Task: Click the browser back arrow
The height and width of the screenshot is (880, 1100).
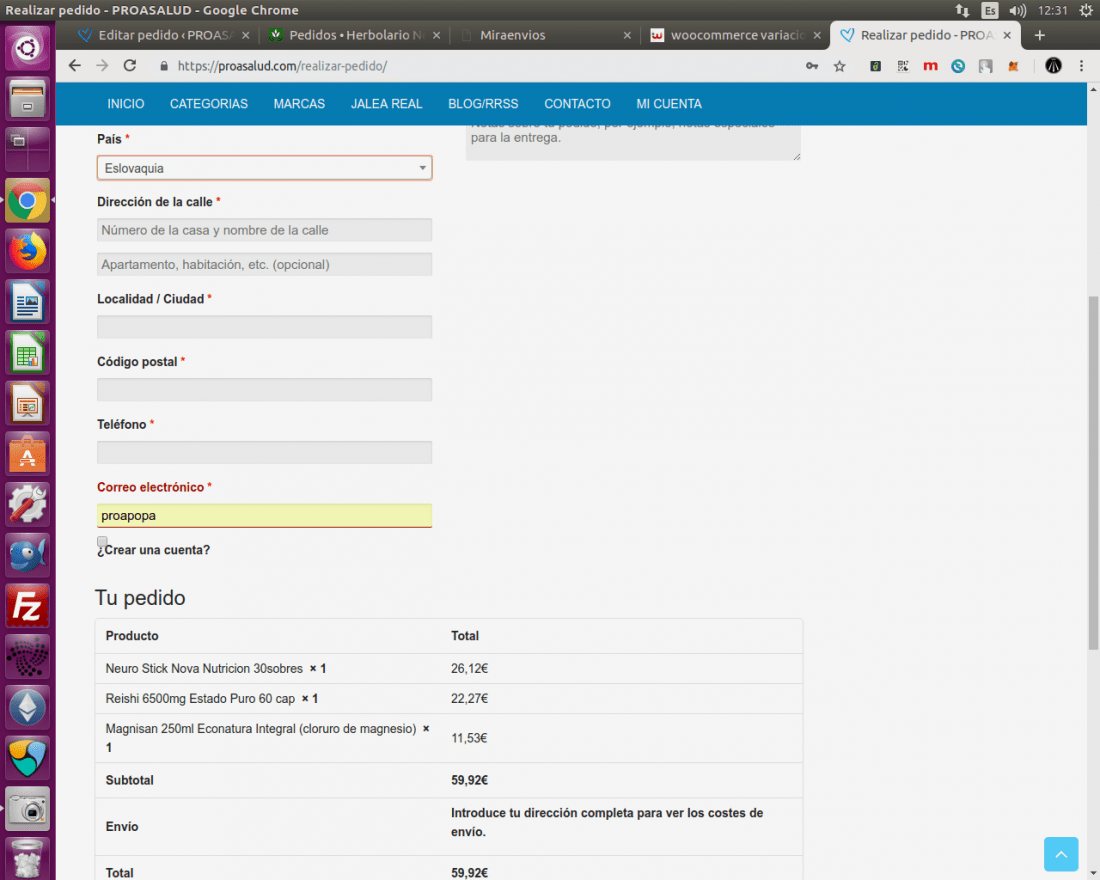Action: coord(75,66)
